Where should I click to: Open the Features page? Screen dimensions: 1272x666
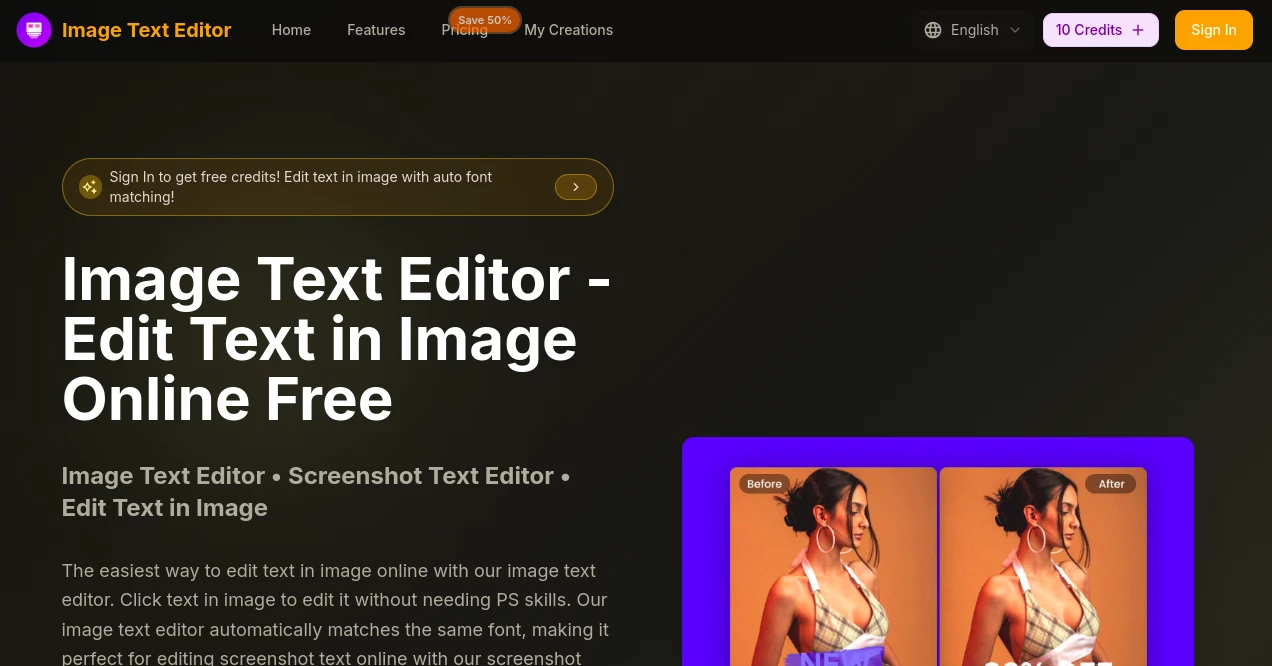(x=376, y=30)
